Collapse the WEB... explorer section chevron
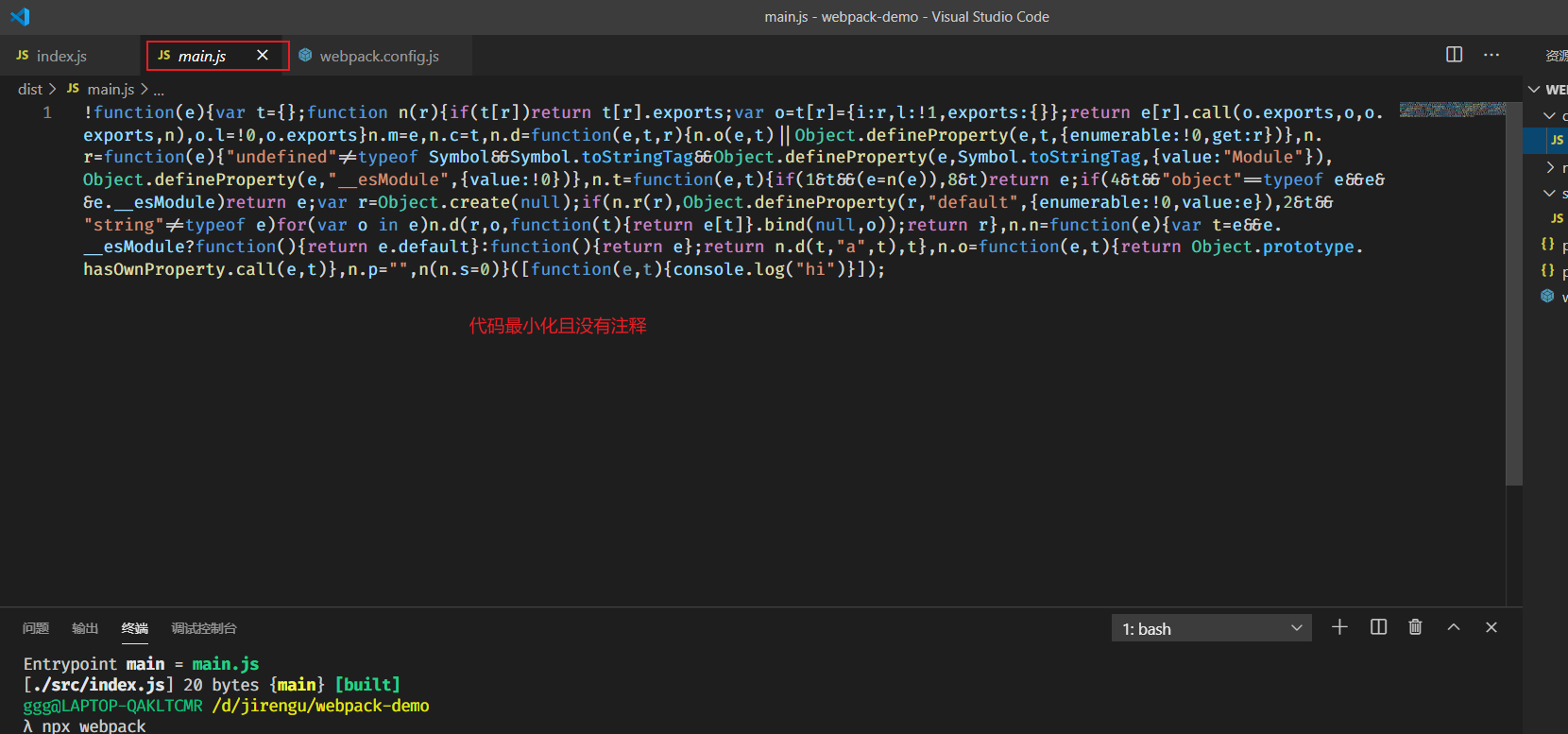This screenshot has height=734, width=1568. 1534,89
